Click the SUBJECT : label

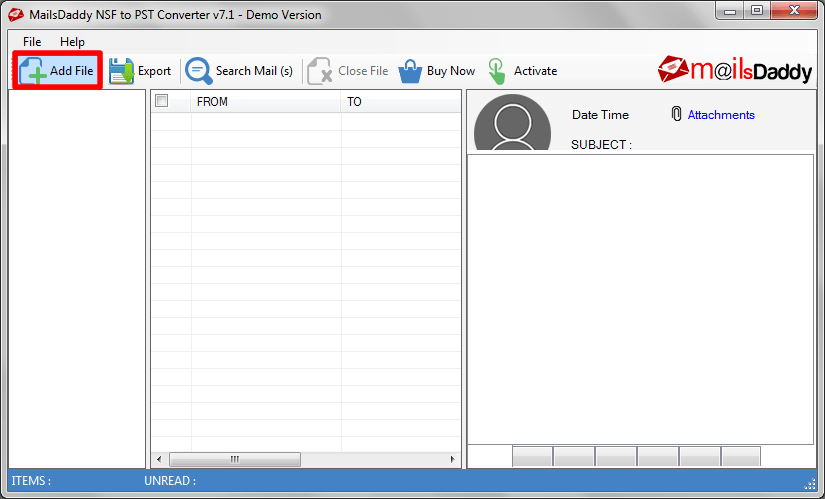click(601, 145)
